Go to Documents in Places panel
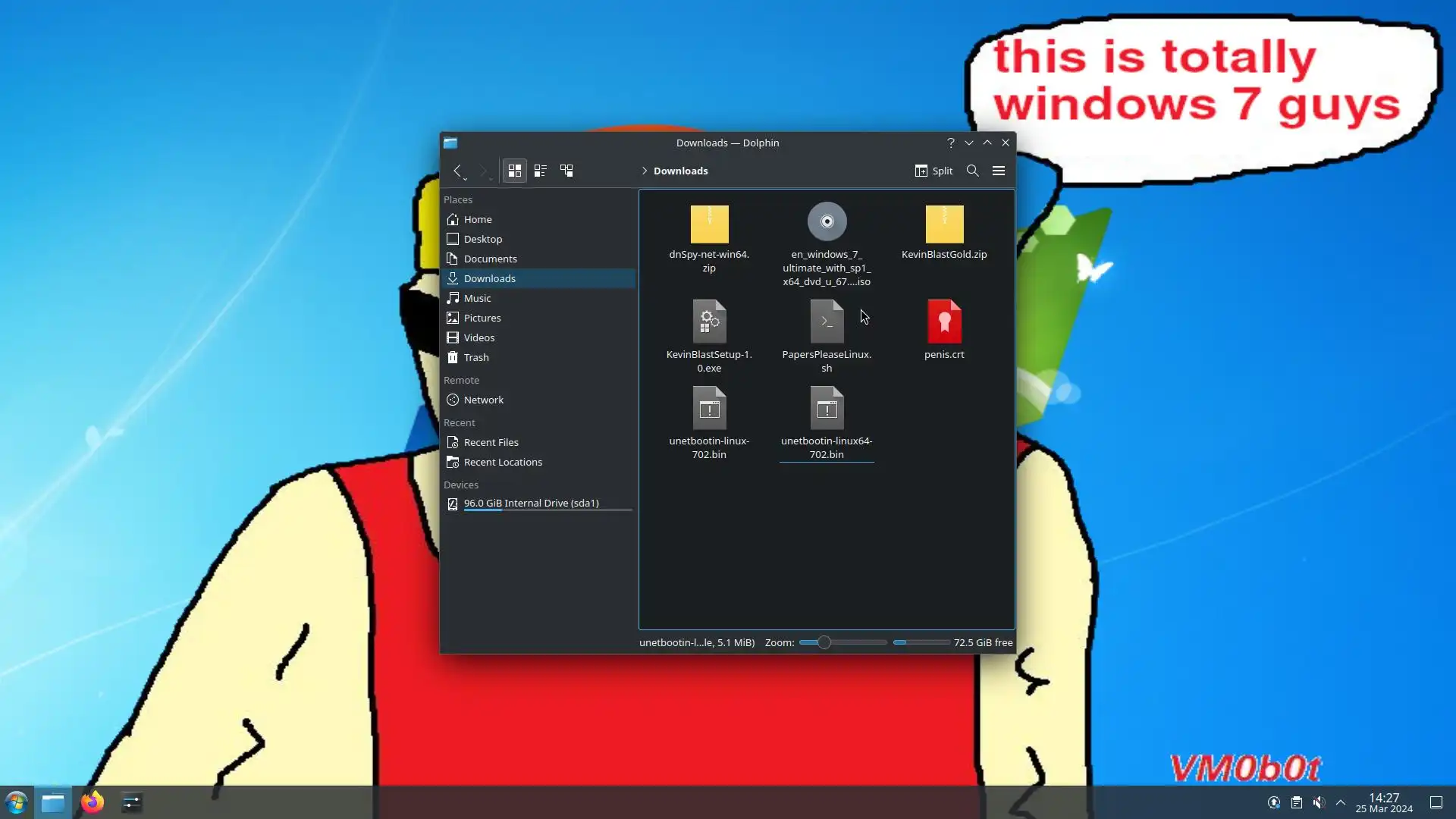The image size is (1456, 819). click(x=490, y=259)
